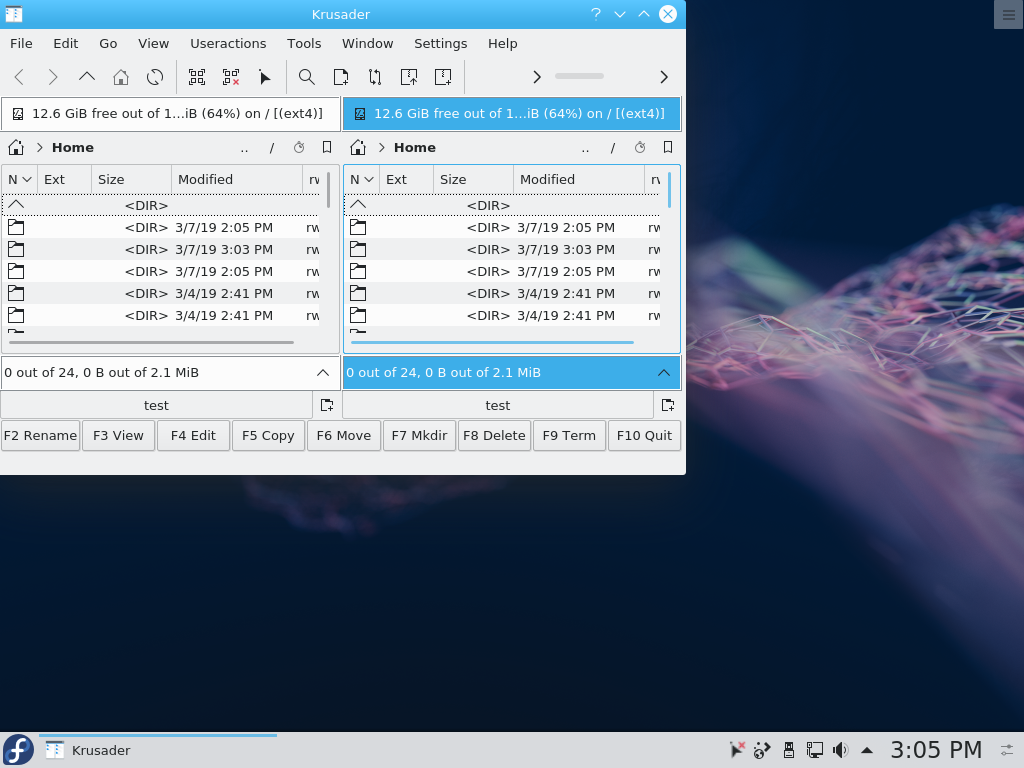Click the home icon in right panel breadcrumb
Image resolution: width=1024 pixels, height=768 pixels.
[358, 148]
